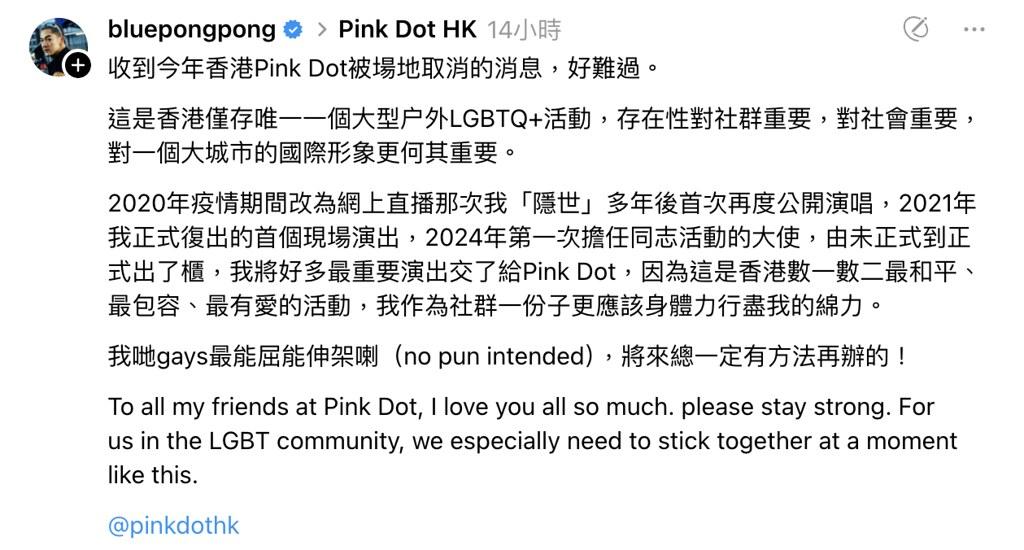Open the three-dot more options menu
The height and width of the screenshot is (550, 1024).
[974, 30]
